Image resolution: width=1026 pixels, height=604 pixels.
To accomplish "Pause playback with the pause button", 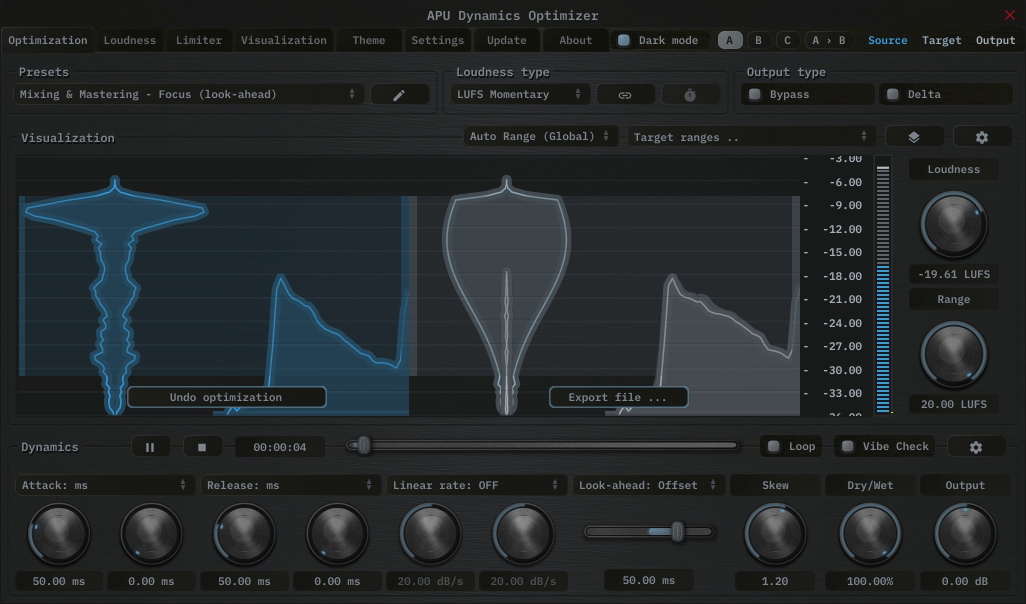I will 150,447.
